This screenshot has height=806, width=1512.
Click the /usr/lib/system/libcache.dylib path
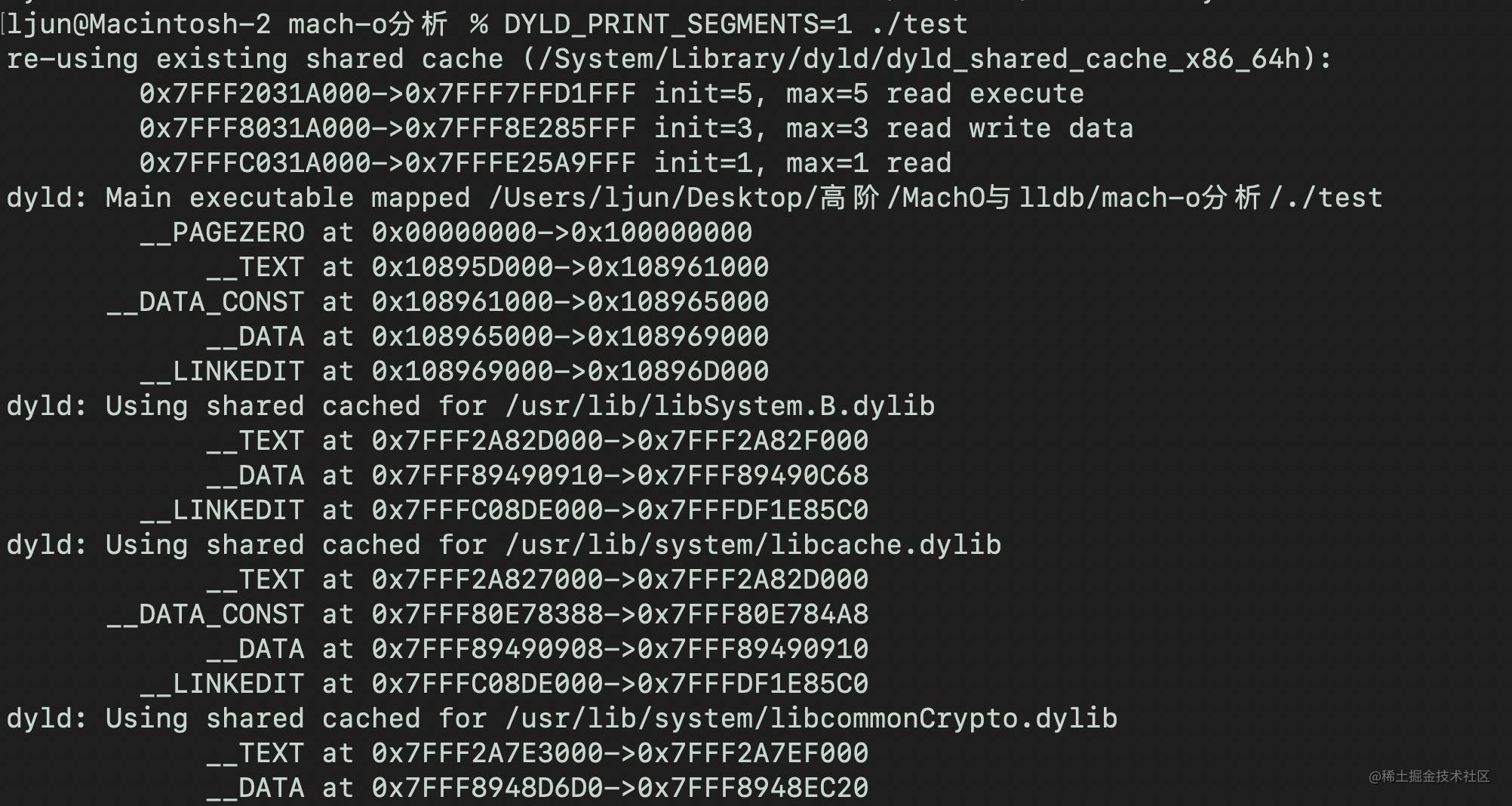point(753,545)
